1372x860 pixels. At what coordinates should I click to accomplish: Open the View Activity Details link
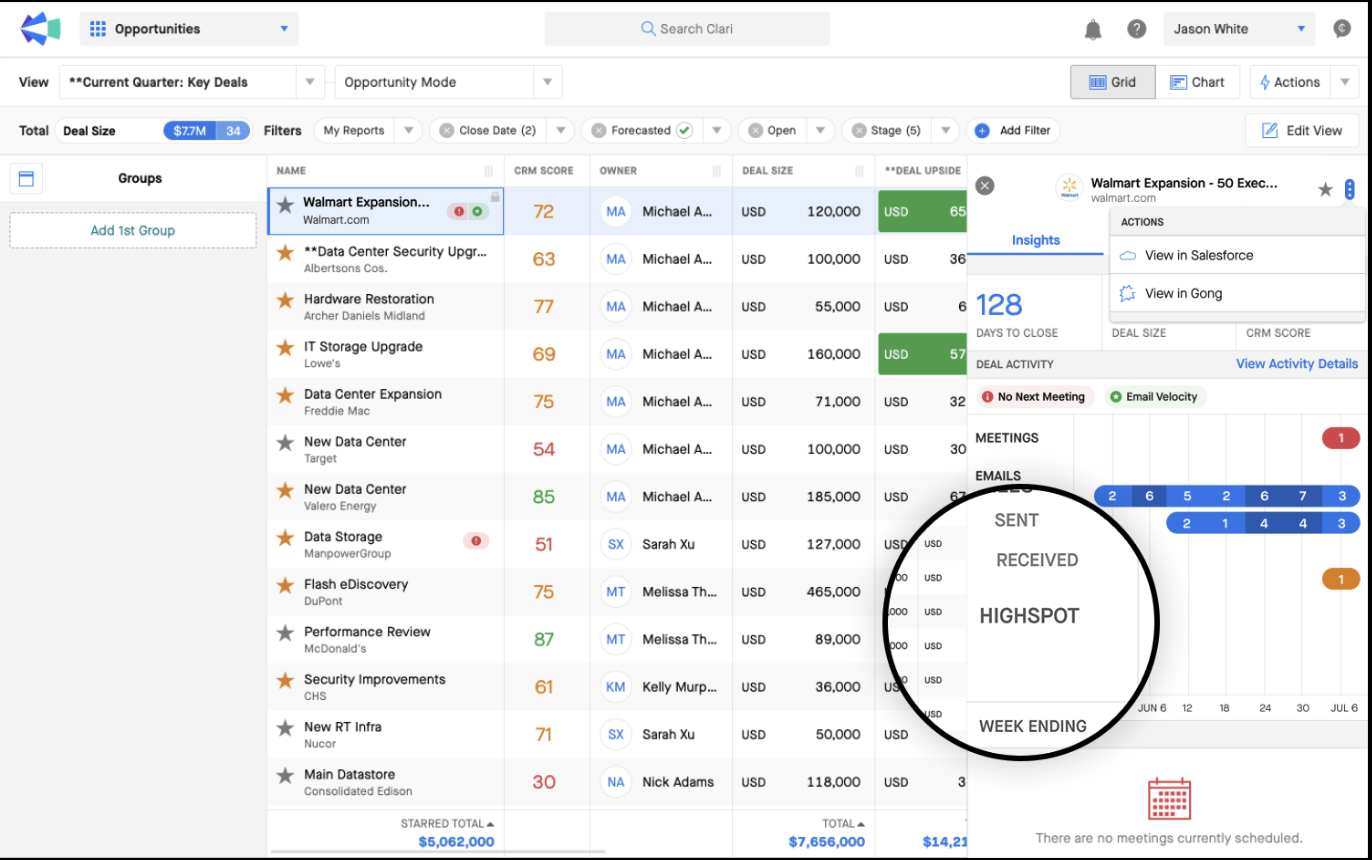pyautogui.click(x=1297, y=364)
